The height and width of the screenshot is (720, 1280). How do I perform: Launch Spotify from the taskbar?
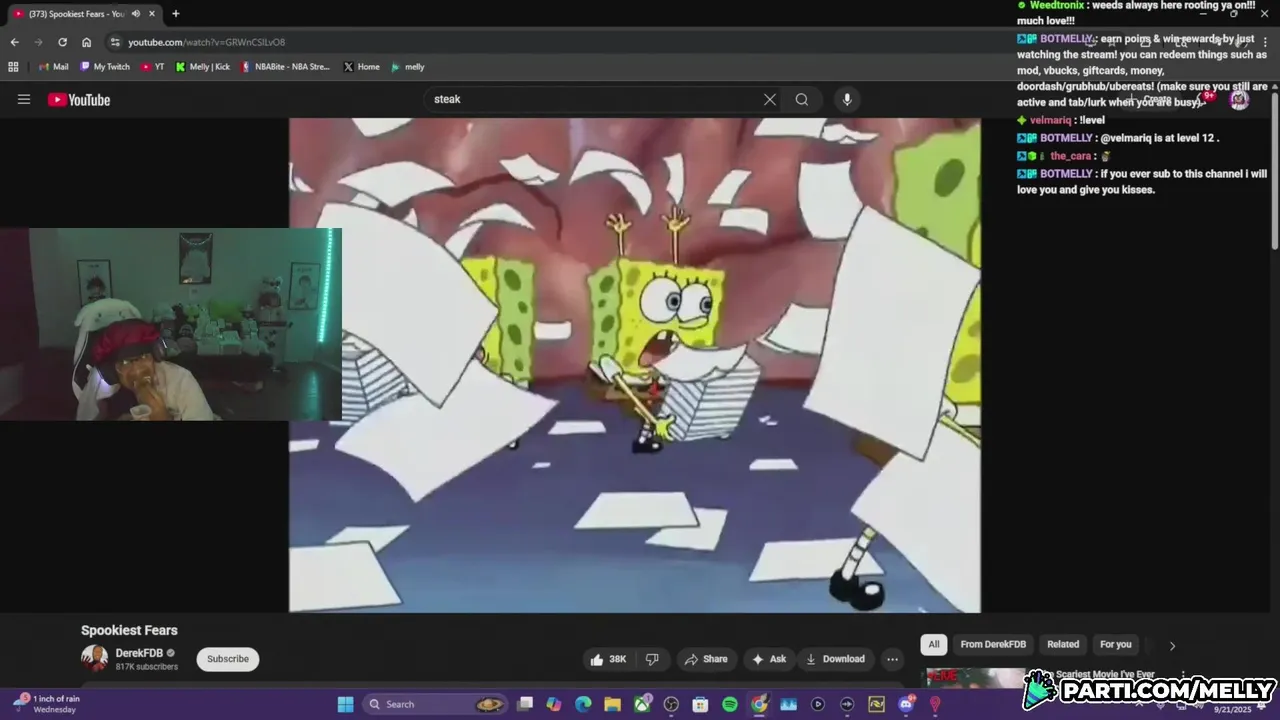point(730,704)
